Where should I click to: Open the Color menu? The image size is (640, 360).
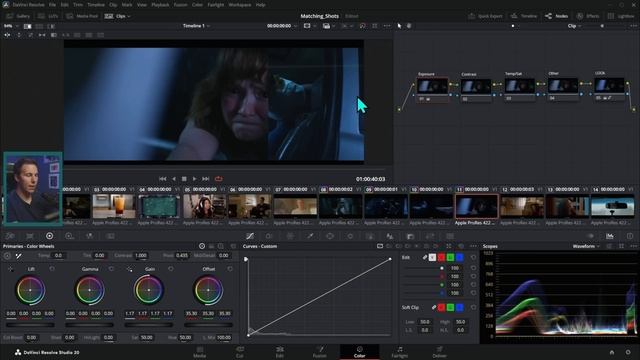[x=197, y=5]
